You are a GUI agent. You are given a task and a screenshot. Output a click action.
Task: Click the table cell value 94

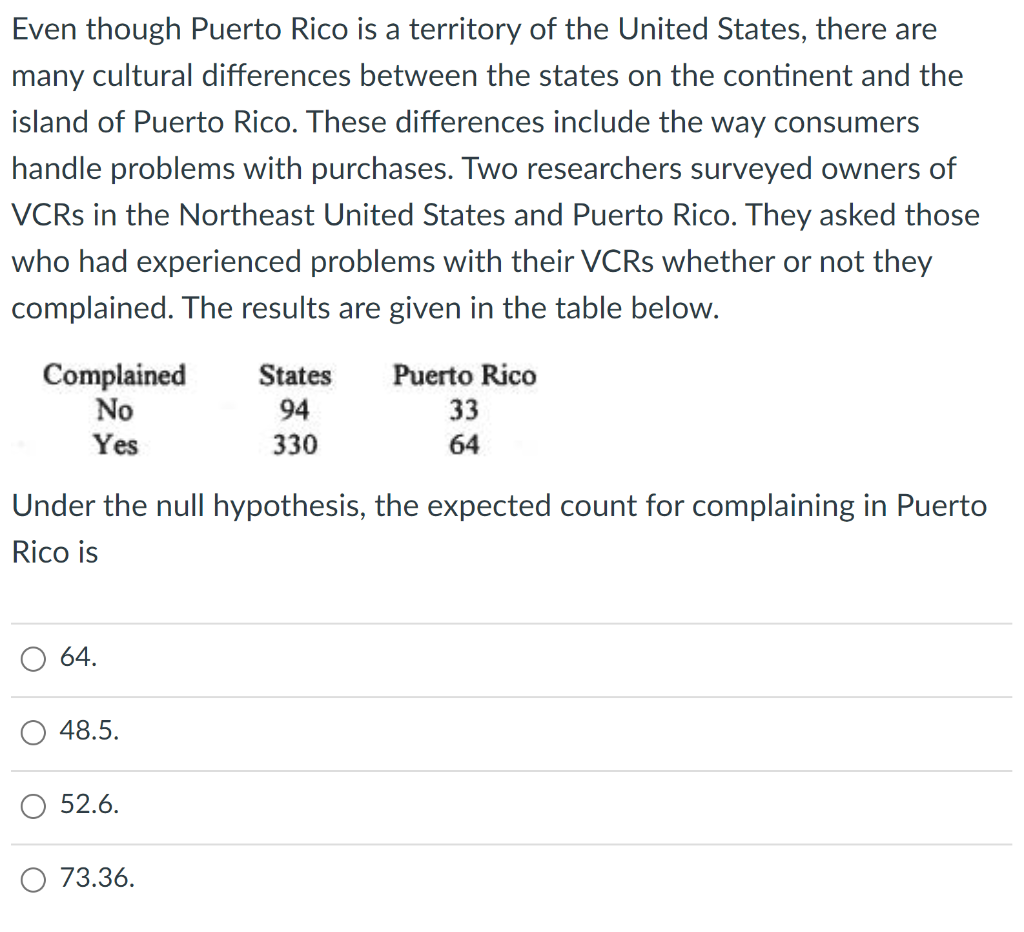[x=295, y=410]
